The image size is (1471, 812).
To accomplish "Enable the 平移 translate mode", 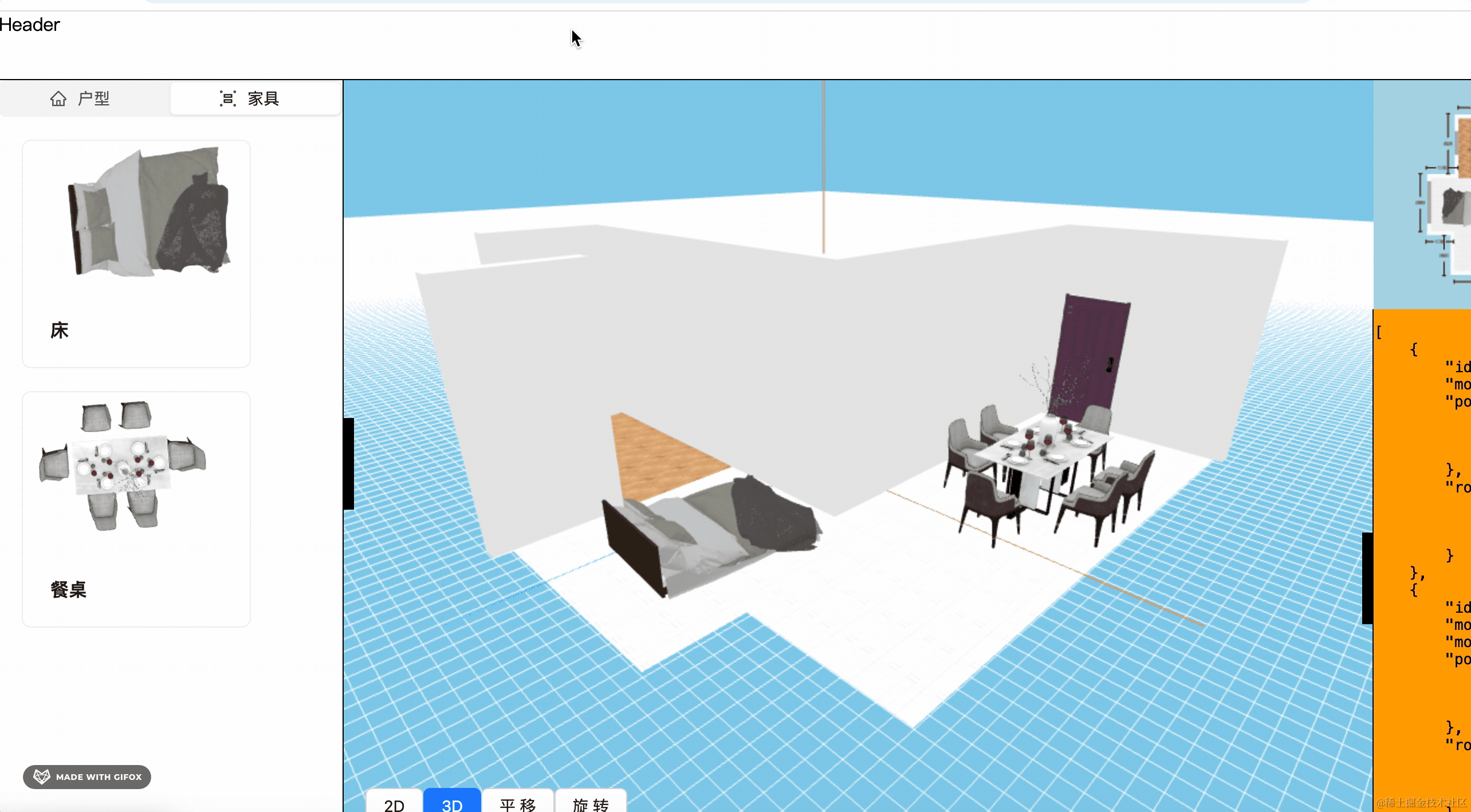I will point(518,802).
